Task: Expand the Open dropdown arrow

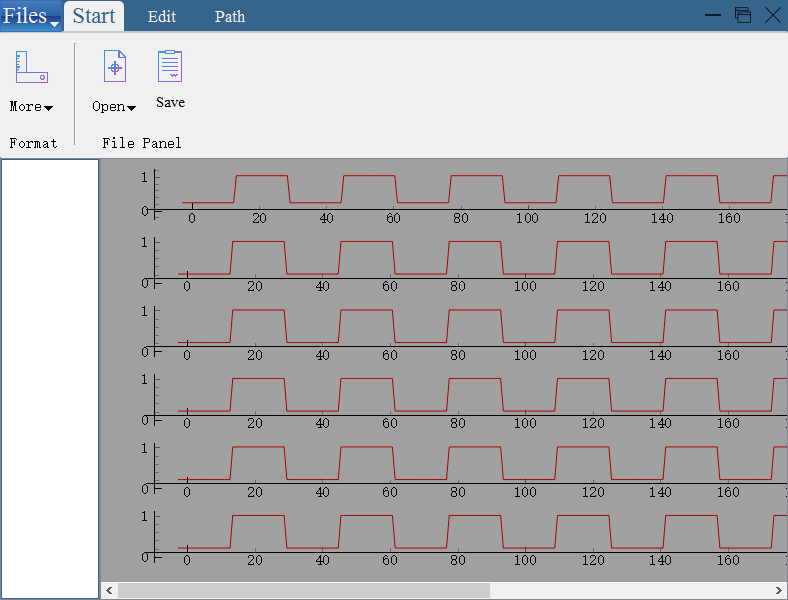Action: click(131, 108)
